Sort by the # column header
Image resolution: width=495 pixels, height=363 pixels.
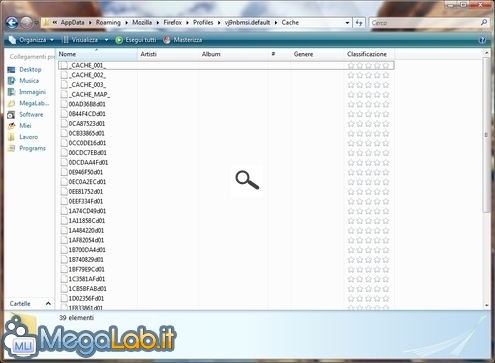[279, 54]
